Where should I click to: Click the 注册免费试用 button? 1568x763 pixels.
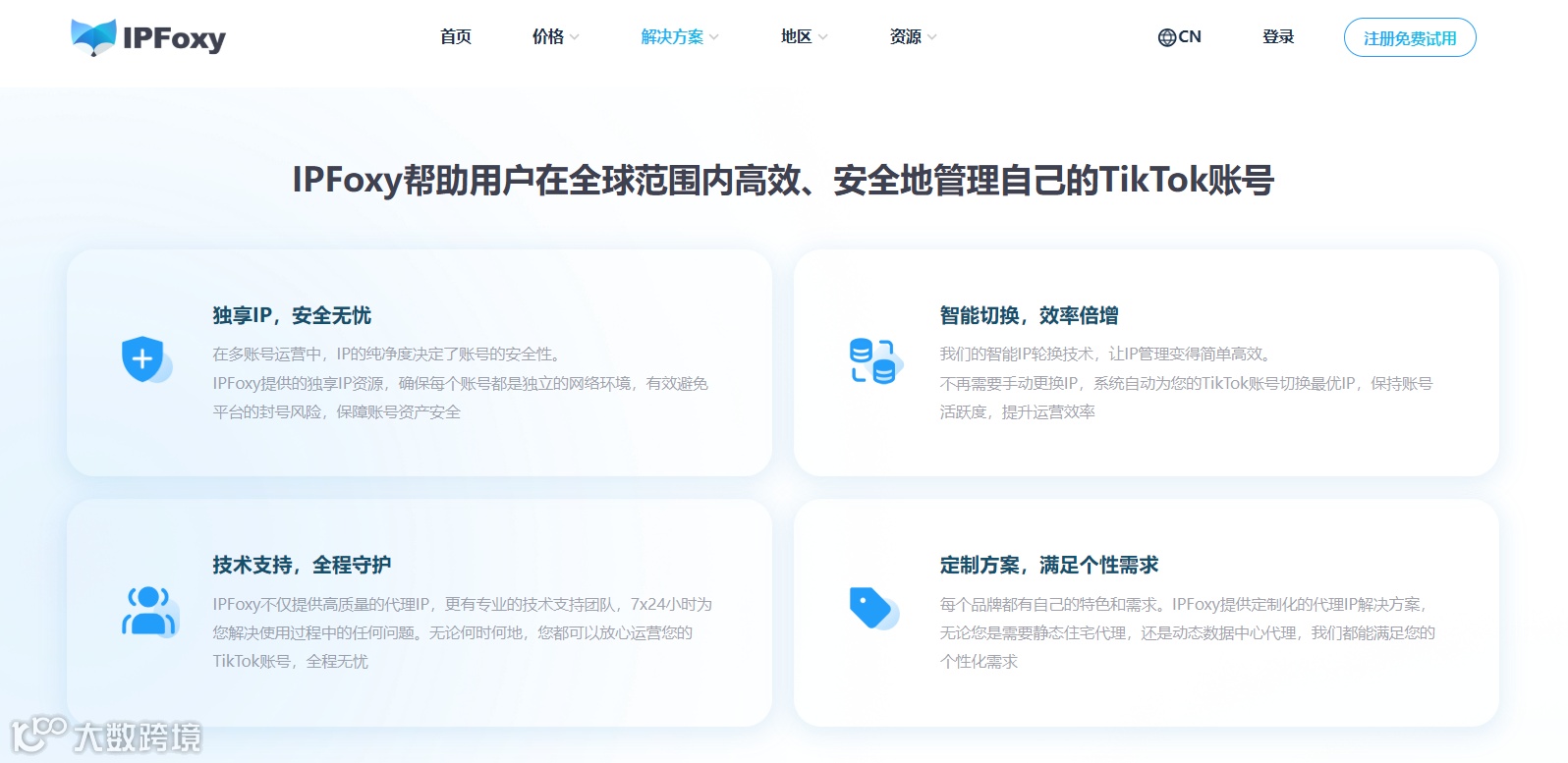1410,38
